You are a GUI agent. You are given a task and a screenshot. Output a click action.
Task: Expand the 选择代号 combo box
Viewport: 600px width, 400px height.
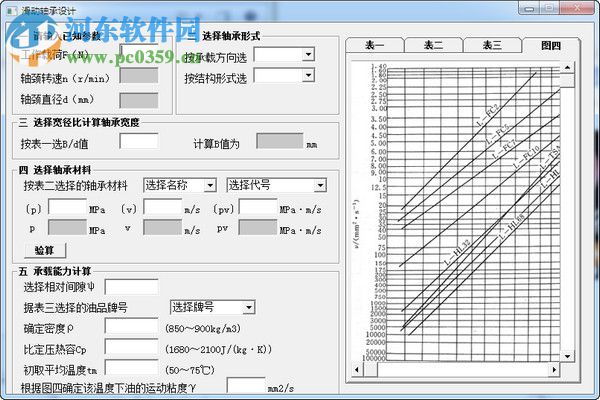point(320,186)
